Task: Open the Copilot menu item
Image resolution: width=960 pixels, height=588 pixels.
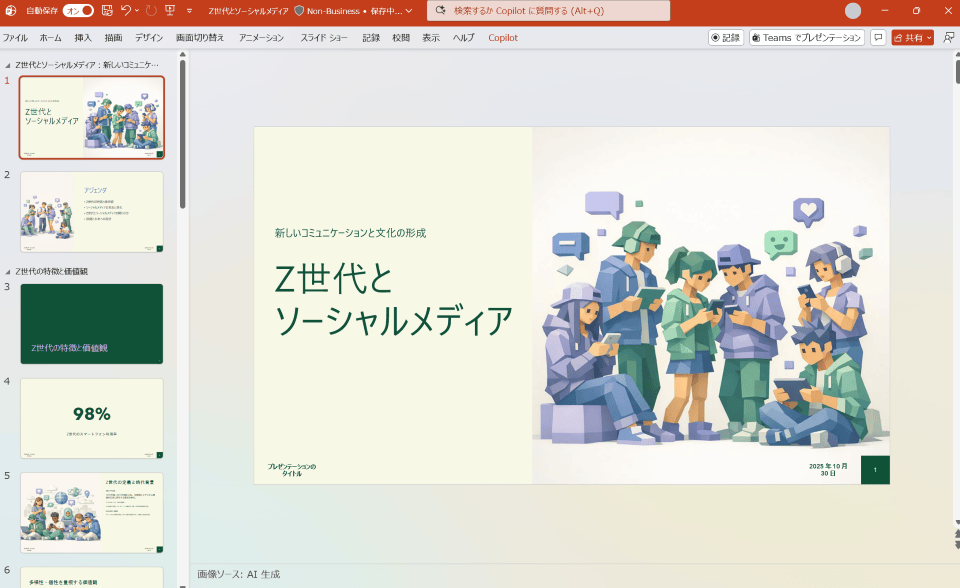Action: [x=501, y=37]
